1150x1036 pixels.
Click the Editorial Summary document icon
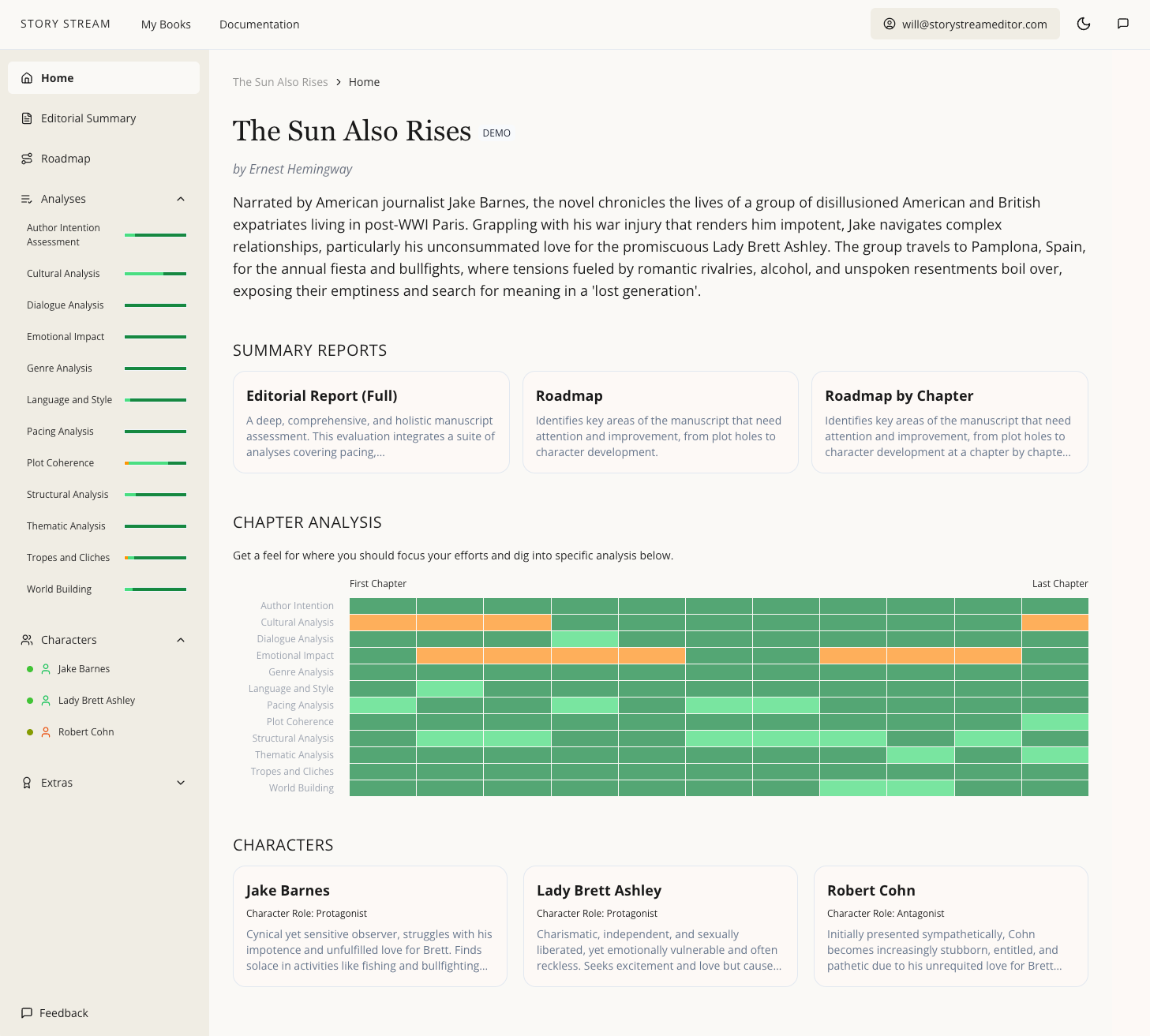27,118
